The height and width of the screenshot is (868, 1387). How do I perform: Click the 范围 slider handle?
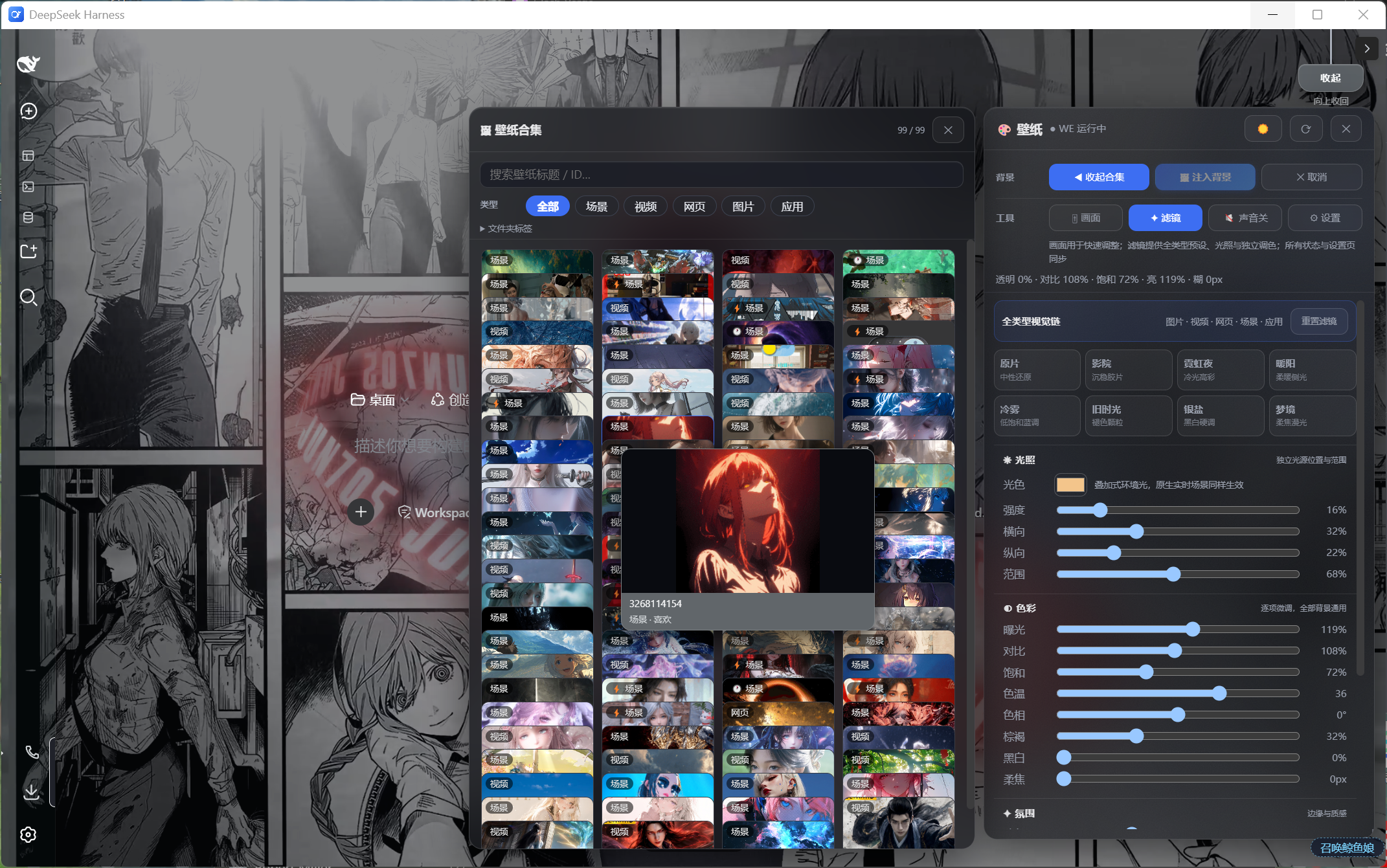pos(1173,574)
